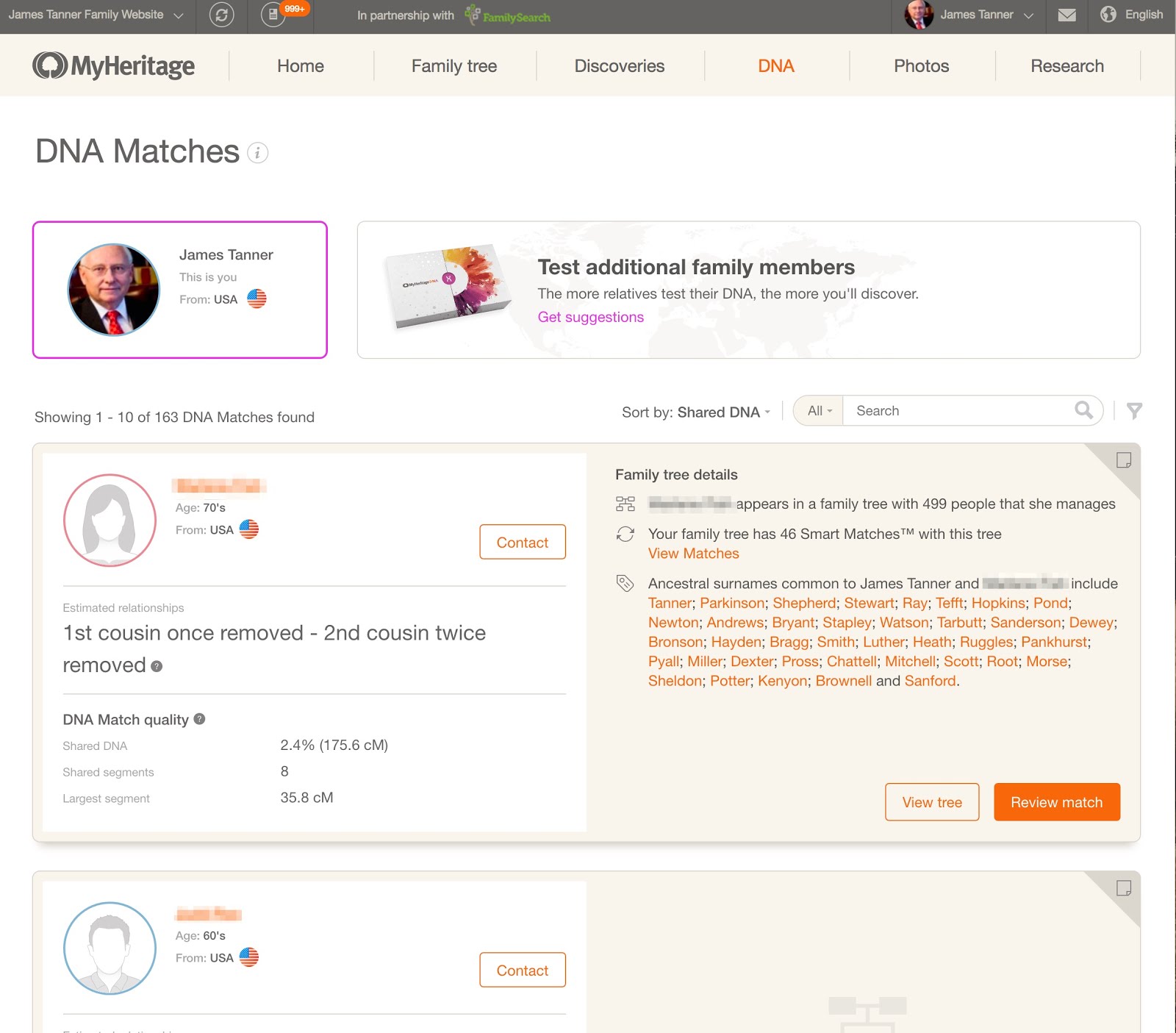This screenshot has width=1176, height=1033.
Task: Contact the first match in her 70's
Action: point(523,542)
